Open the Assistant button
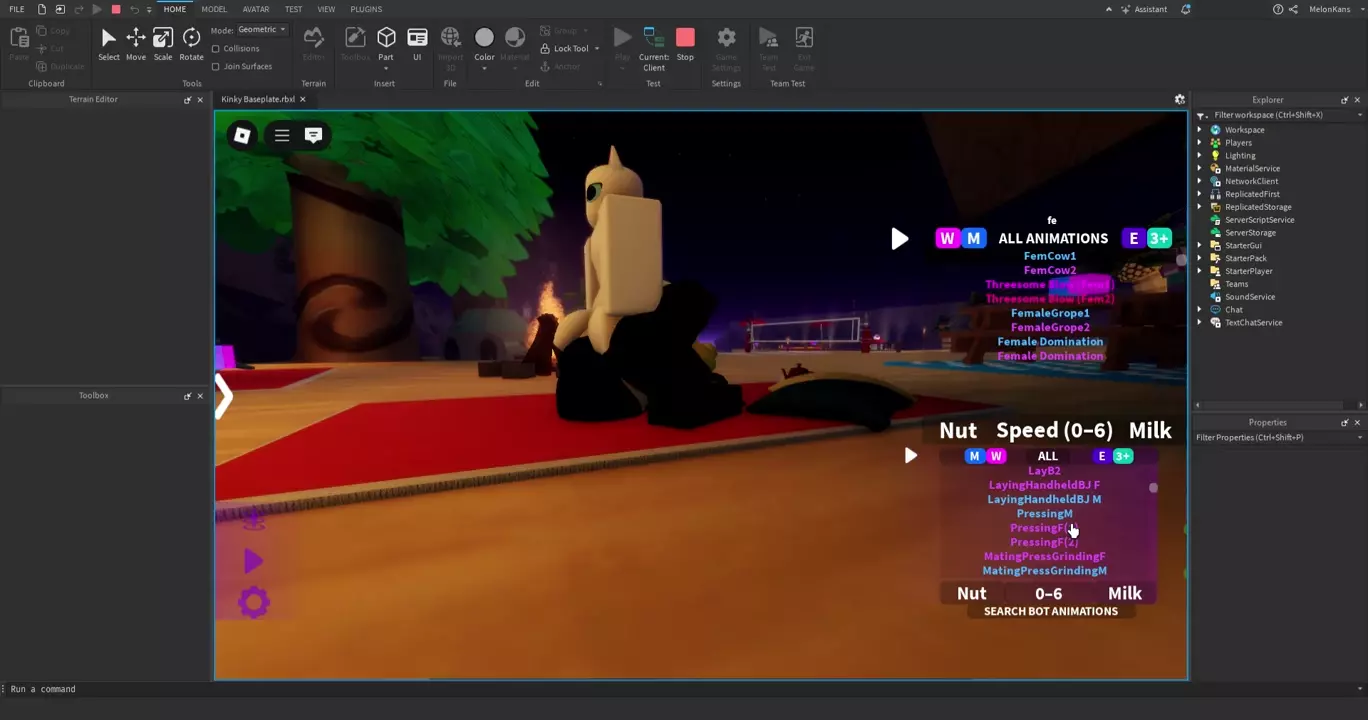Screen dimensions: 1368x720 (1143, 9)
